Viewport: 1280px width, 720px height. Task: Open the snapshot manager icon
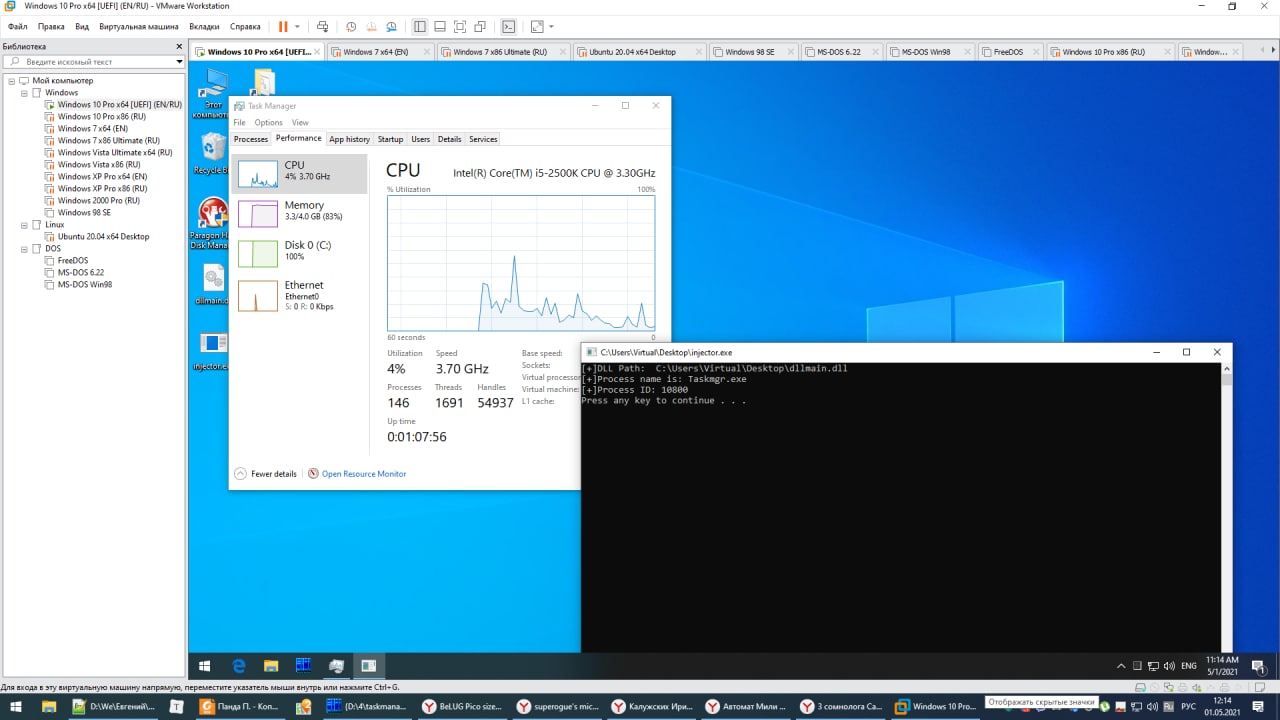[x=391, y=27]
